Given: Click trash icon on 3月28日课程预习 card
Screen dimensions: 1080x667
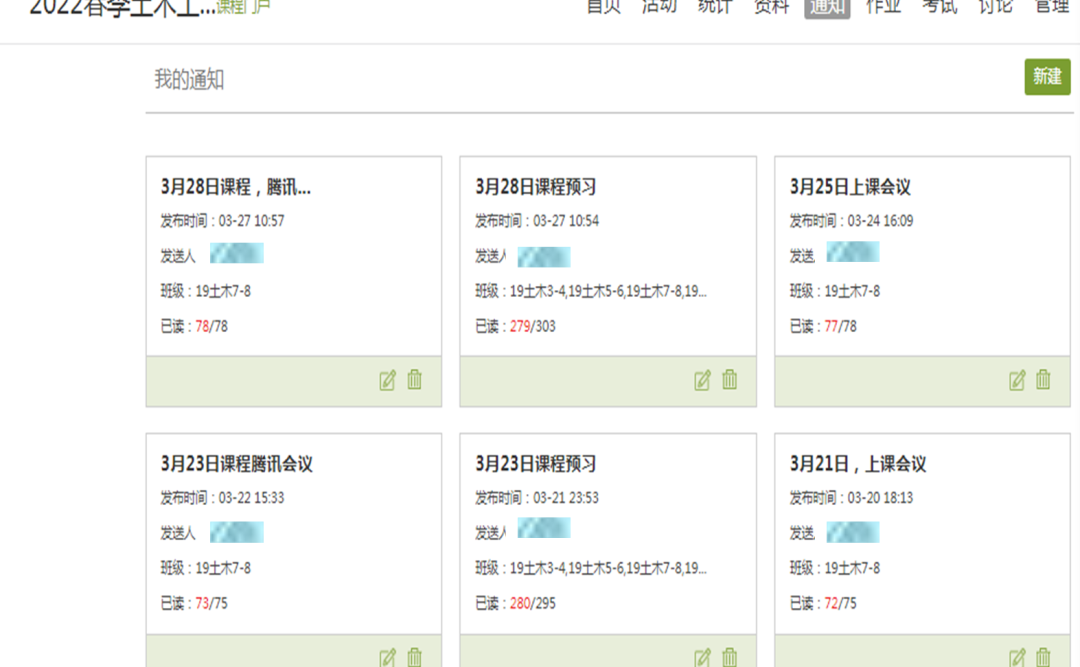Looking at the screenshot, I should click(x=730, y=380).
